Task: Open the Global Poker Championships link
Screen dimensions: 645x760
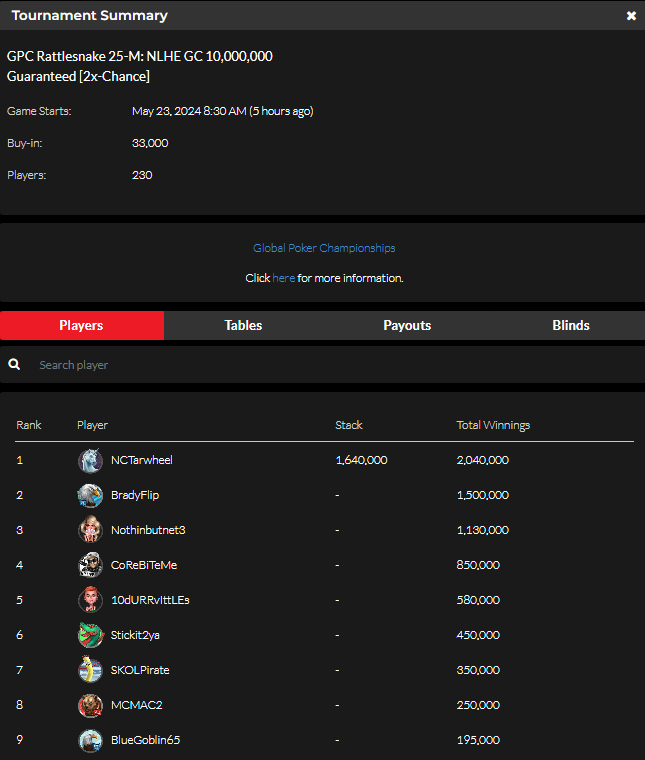Action: [x=324, y=248]
